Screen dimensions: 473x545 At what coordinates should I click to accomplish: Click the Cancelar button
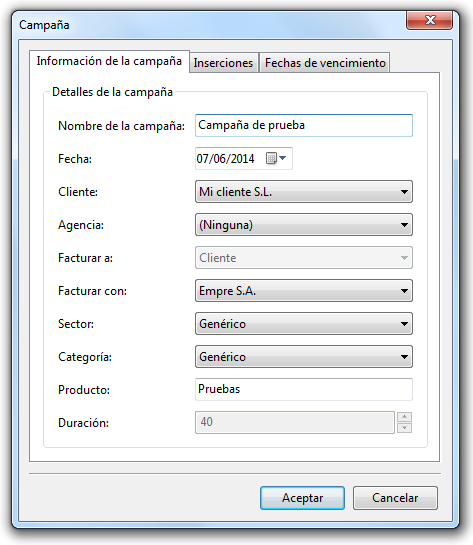[395, 498]
